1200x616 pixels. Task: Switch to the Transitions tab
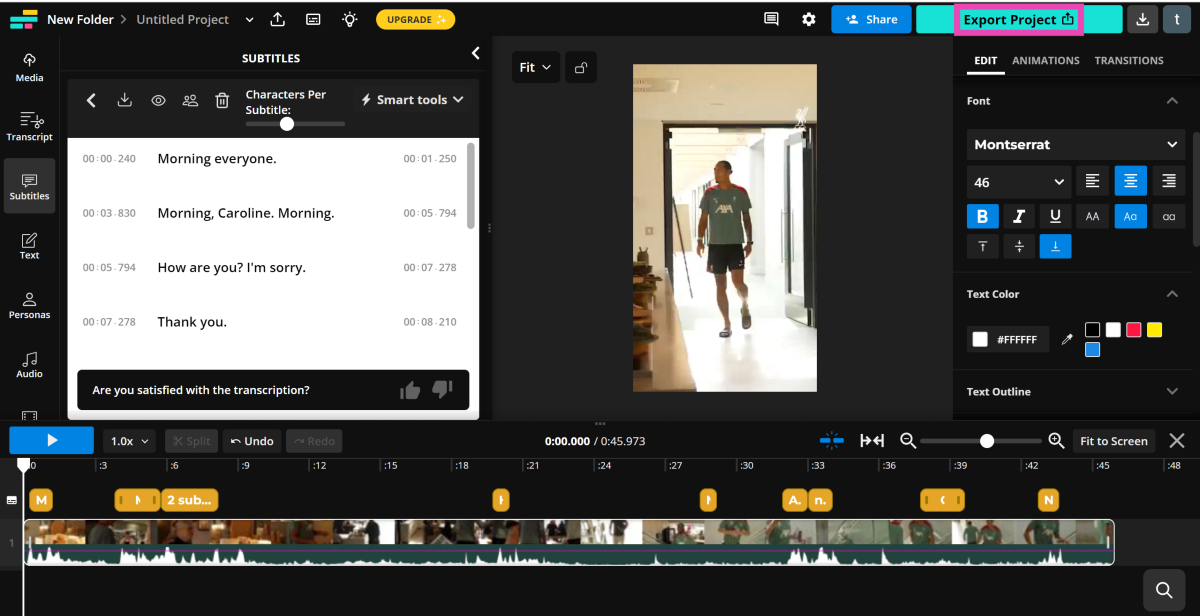1128,60
